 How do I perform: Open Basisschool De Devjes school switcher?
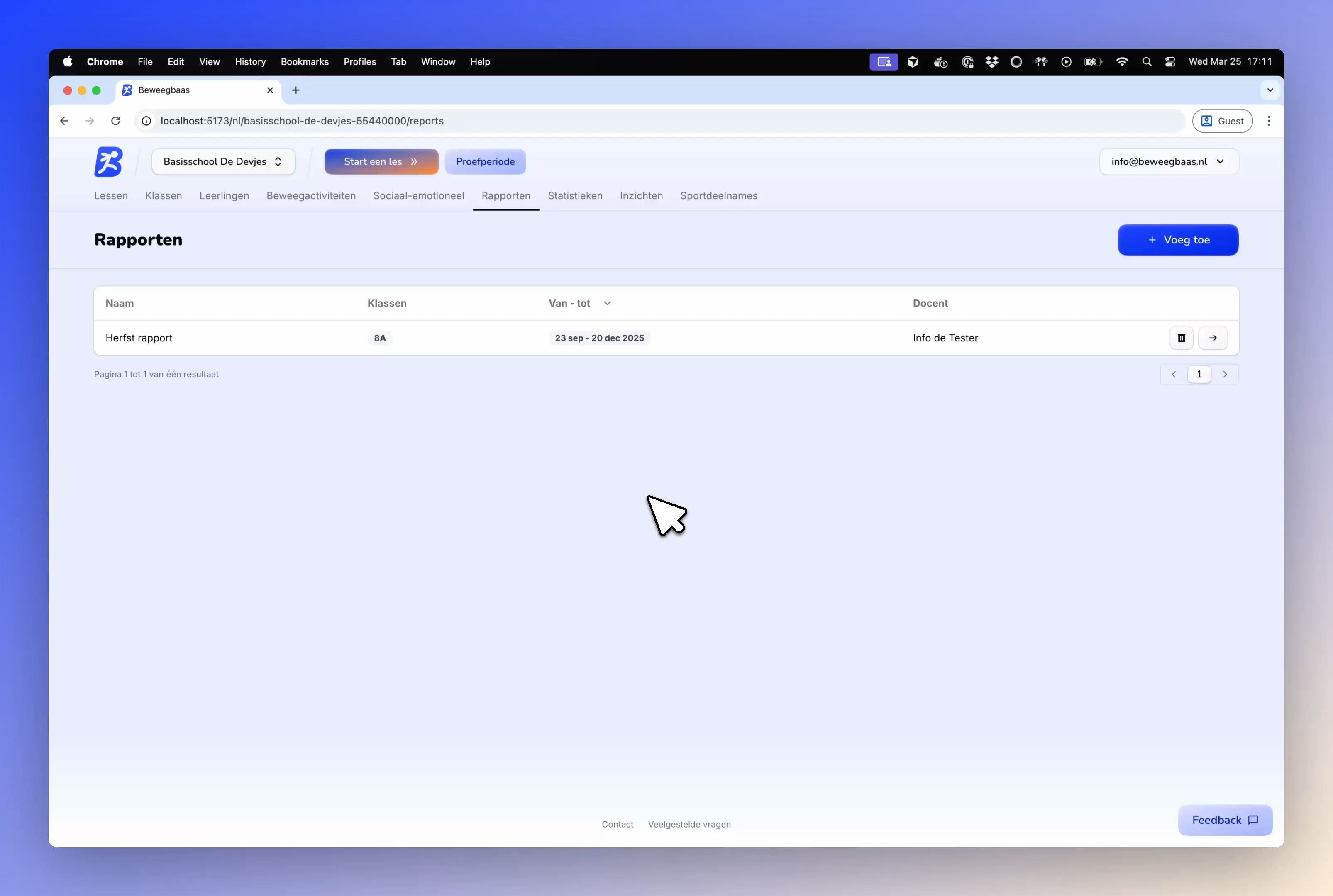click(223, 162)
